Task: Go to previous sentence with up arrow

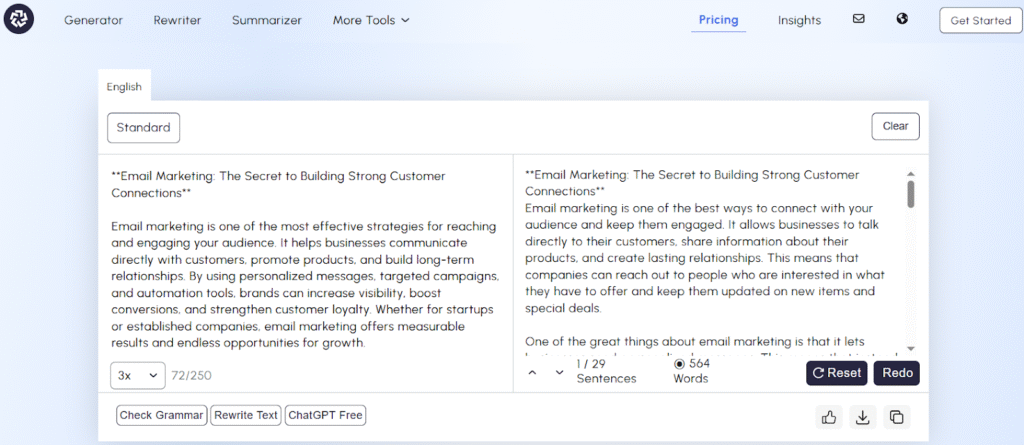Action: click(532, 372)
